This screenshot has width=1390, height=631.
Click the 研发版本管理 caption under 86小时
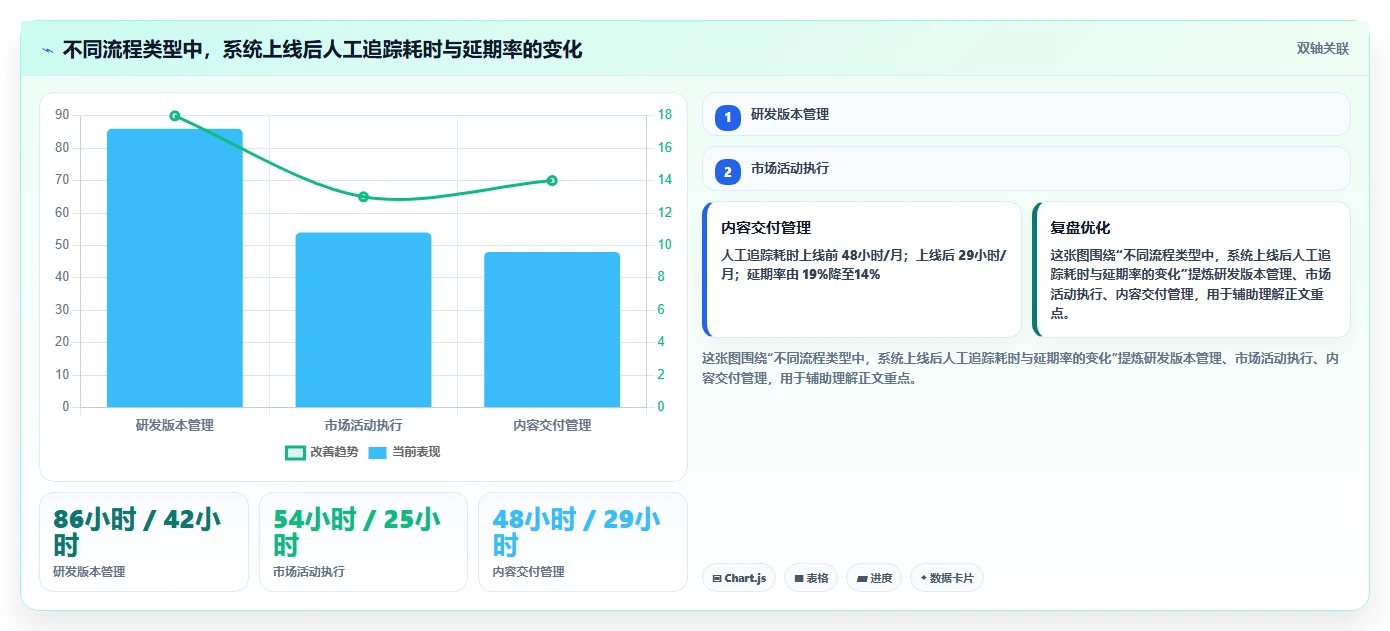89,572
